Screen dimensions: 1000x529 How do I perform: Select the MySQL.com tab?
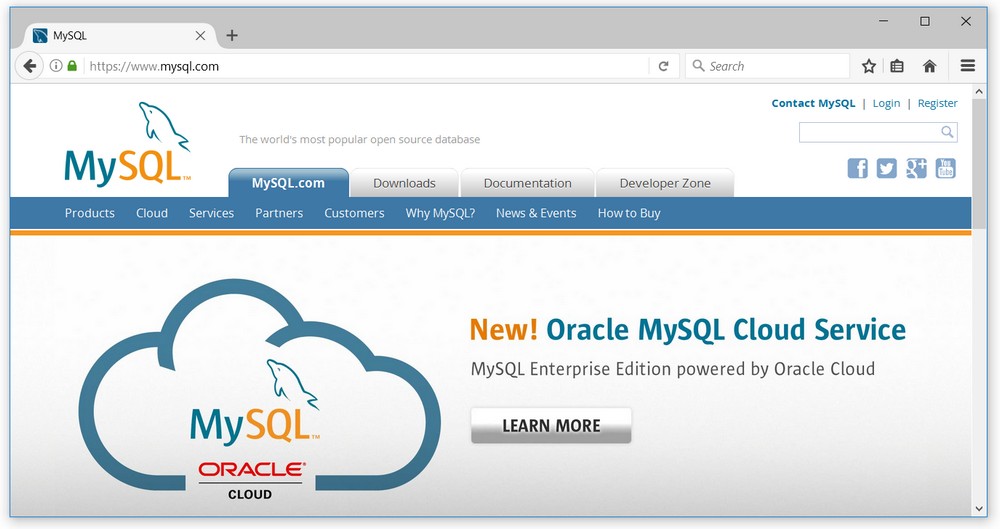(288, 183)
